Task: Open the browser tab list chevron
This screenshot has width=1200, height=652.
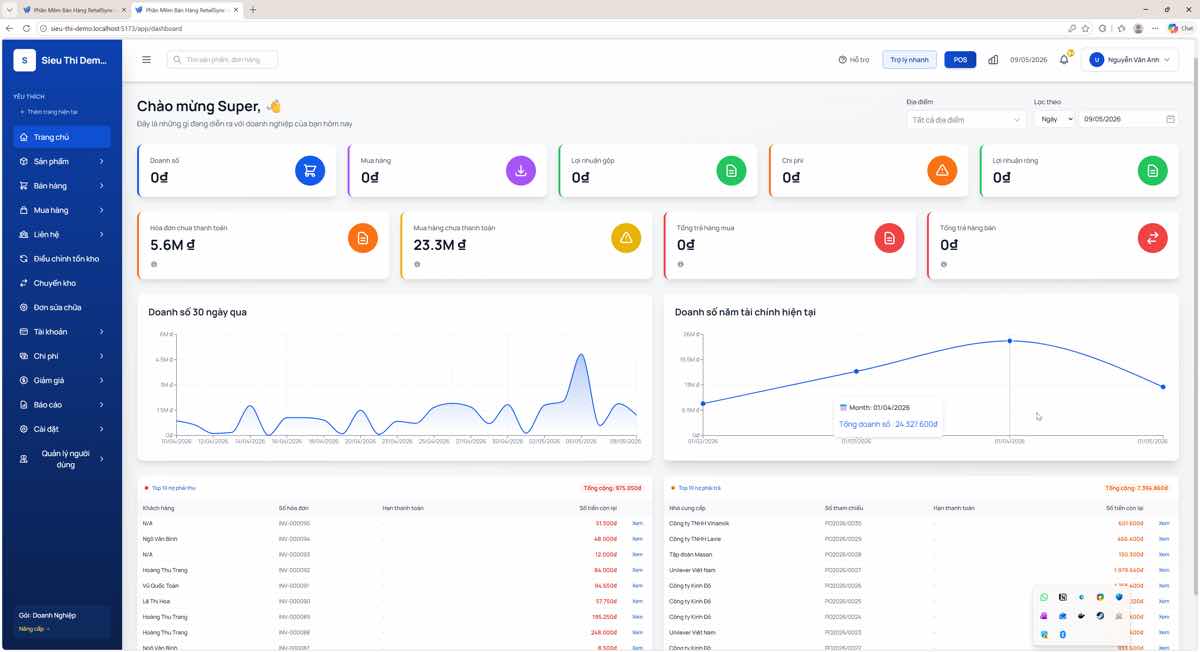Action: [x=9, y=10]
